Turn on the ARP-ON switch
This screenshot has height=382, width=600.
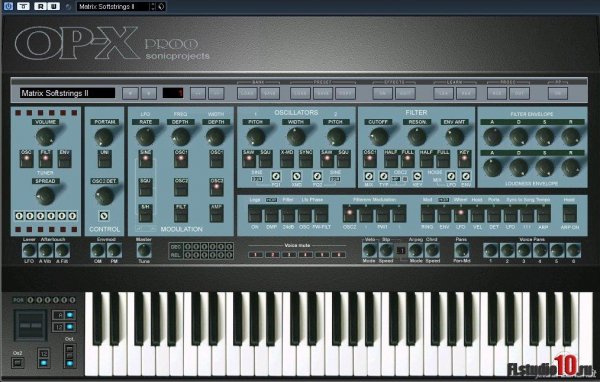(570, 214)
